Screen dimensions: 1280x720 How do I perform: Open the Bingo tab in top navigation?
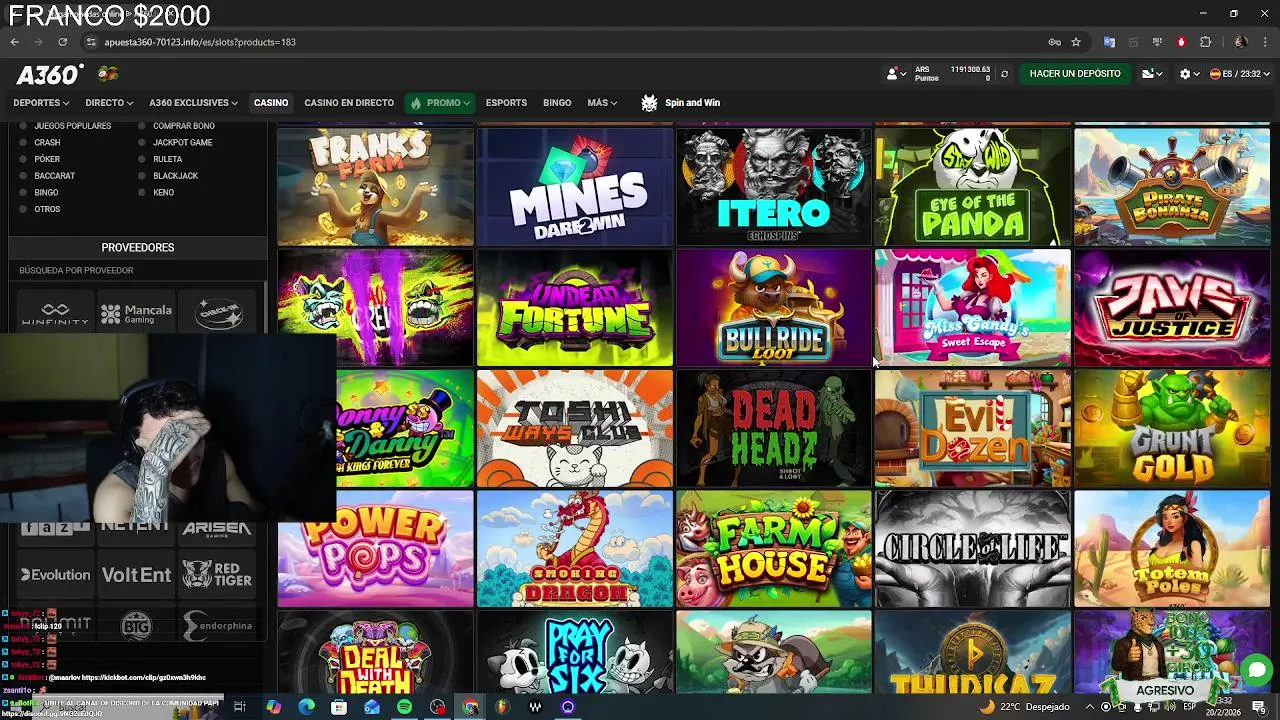(557, 103)
